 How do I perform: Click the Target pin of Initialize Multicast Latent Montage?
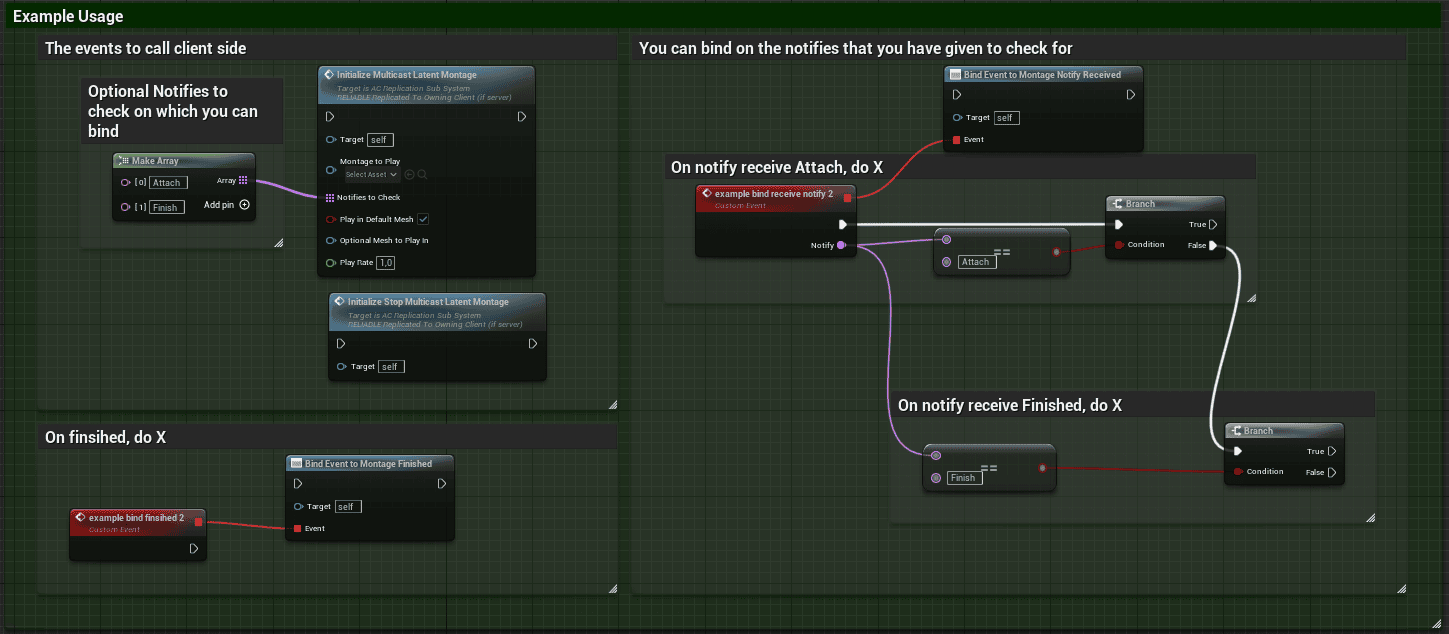[x=331, y=140]
